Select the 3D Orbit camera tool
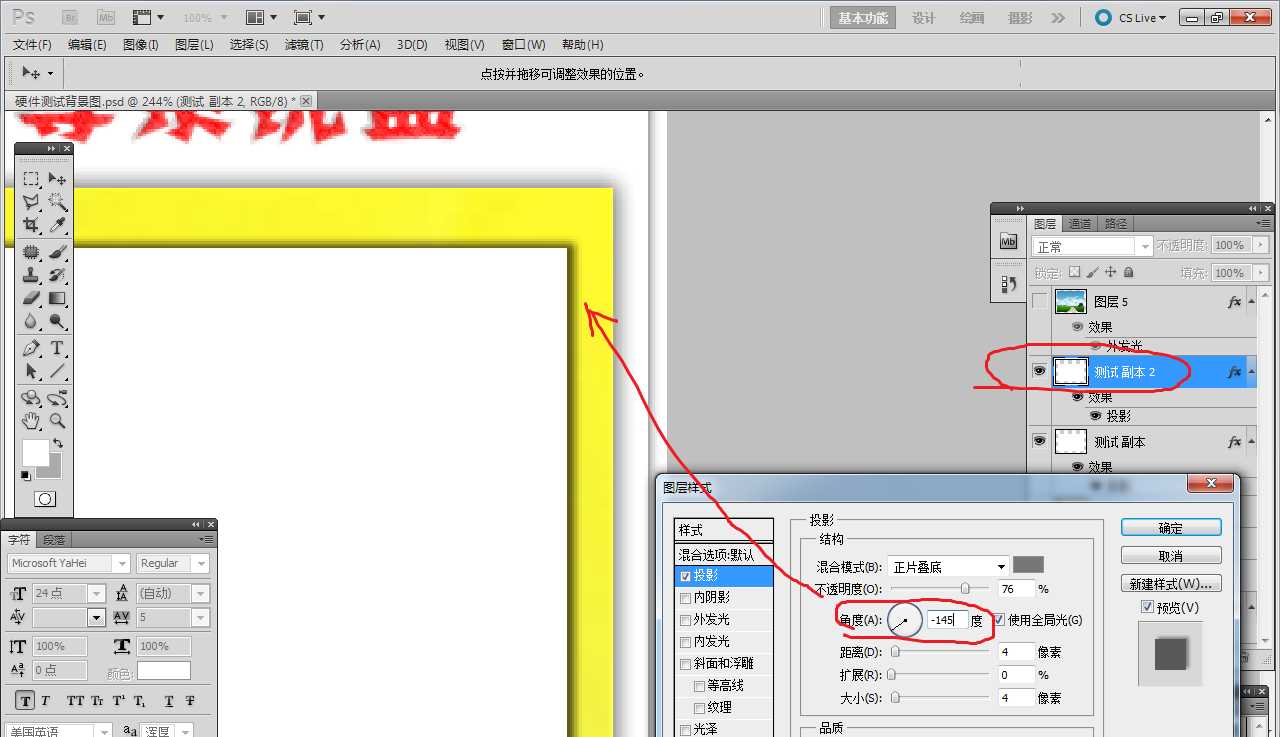Screen dimensions: 1280x737 point(58,398)
